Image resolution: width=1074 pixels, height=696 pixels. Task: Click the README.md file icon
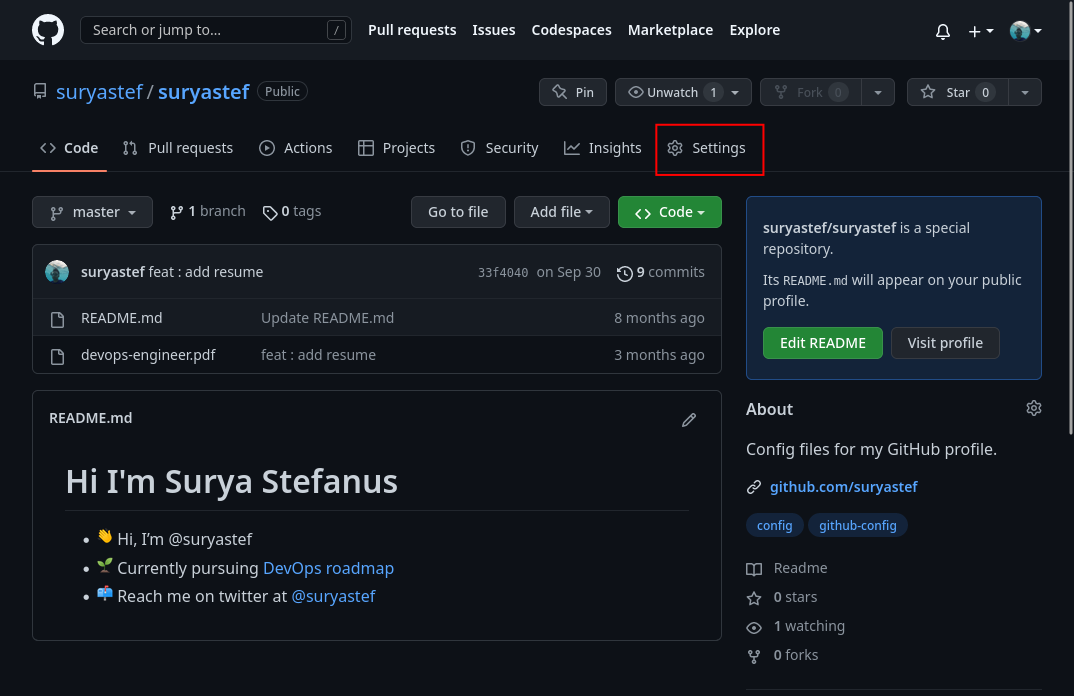58,319
